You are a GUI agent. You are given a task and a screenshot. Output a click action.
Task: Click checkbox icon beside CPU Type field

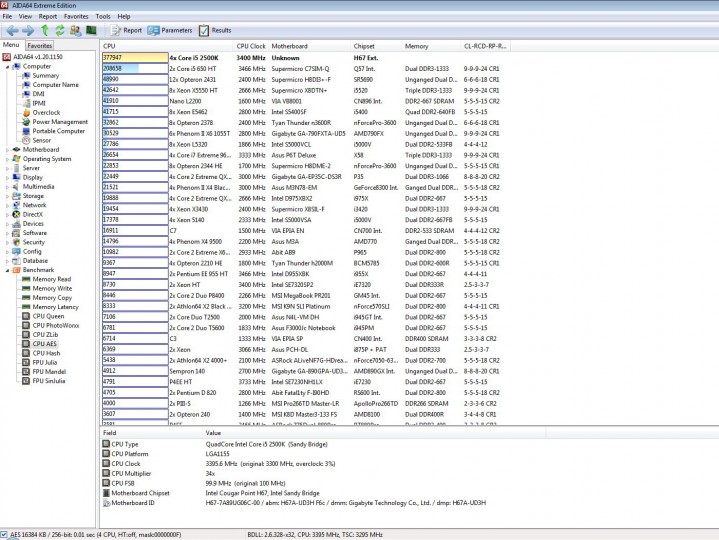click(106, 444)
